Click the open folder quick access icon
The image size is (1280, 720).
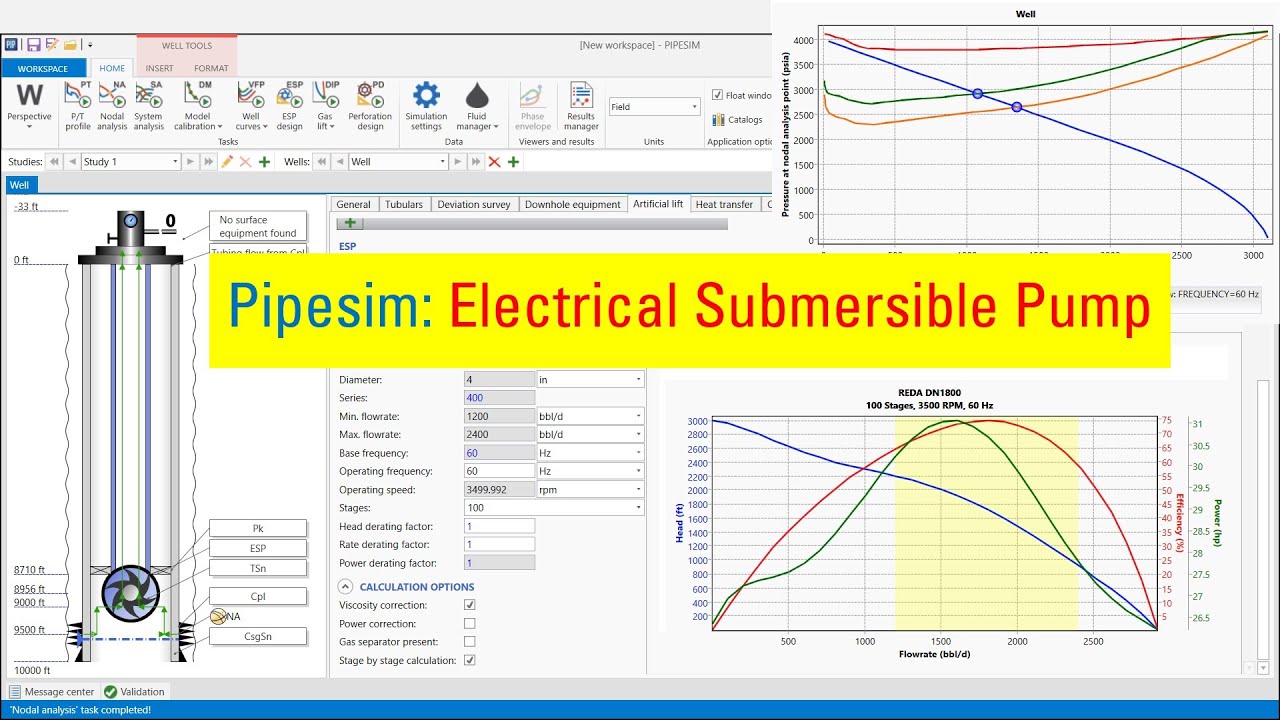[x=70, y=45]
